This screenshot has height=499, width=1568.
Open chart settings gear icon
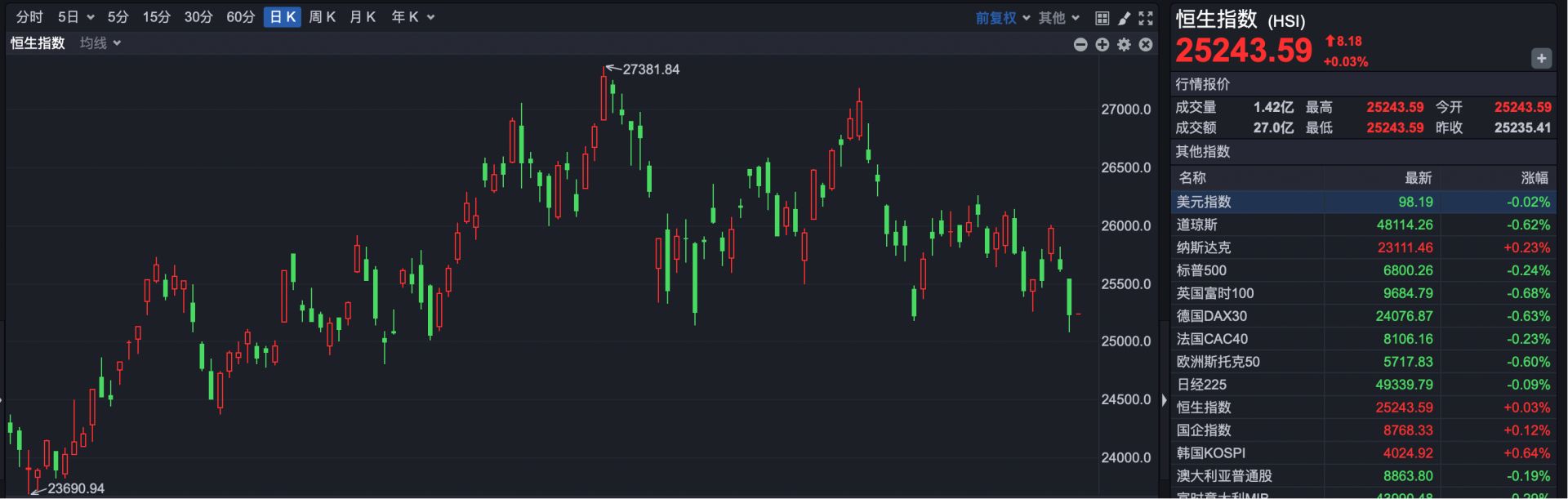click(x=1125, y=45)
